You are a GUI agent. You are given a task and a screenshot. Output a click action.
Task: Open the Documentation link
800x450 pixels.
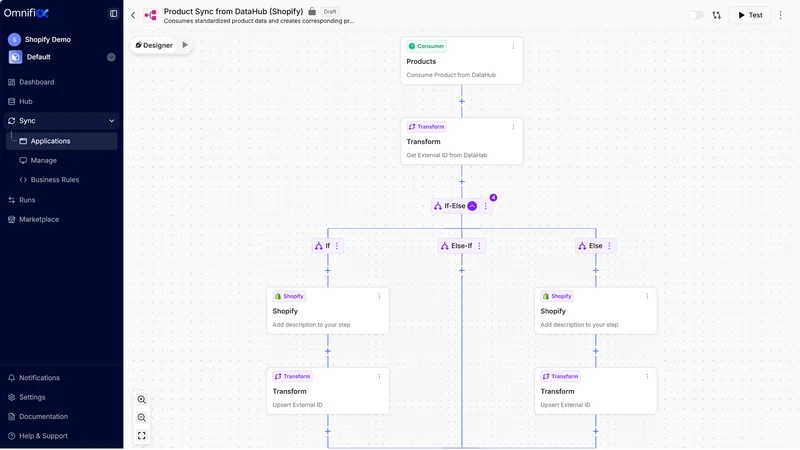(43, 417)
